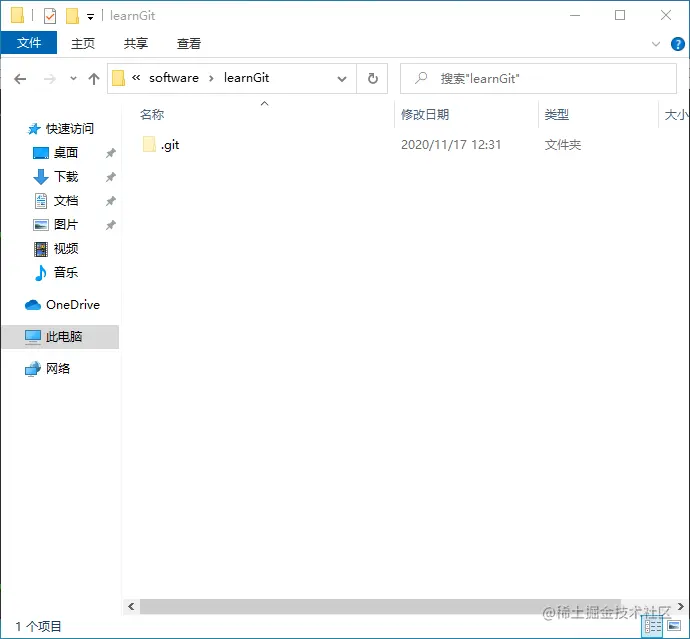Screen dimensions: 690x639
Task: Go up one folder level
Action: (94, 79)
